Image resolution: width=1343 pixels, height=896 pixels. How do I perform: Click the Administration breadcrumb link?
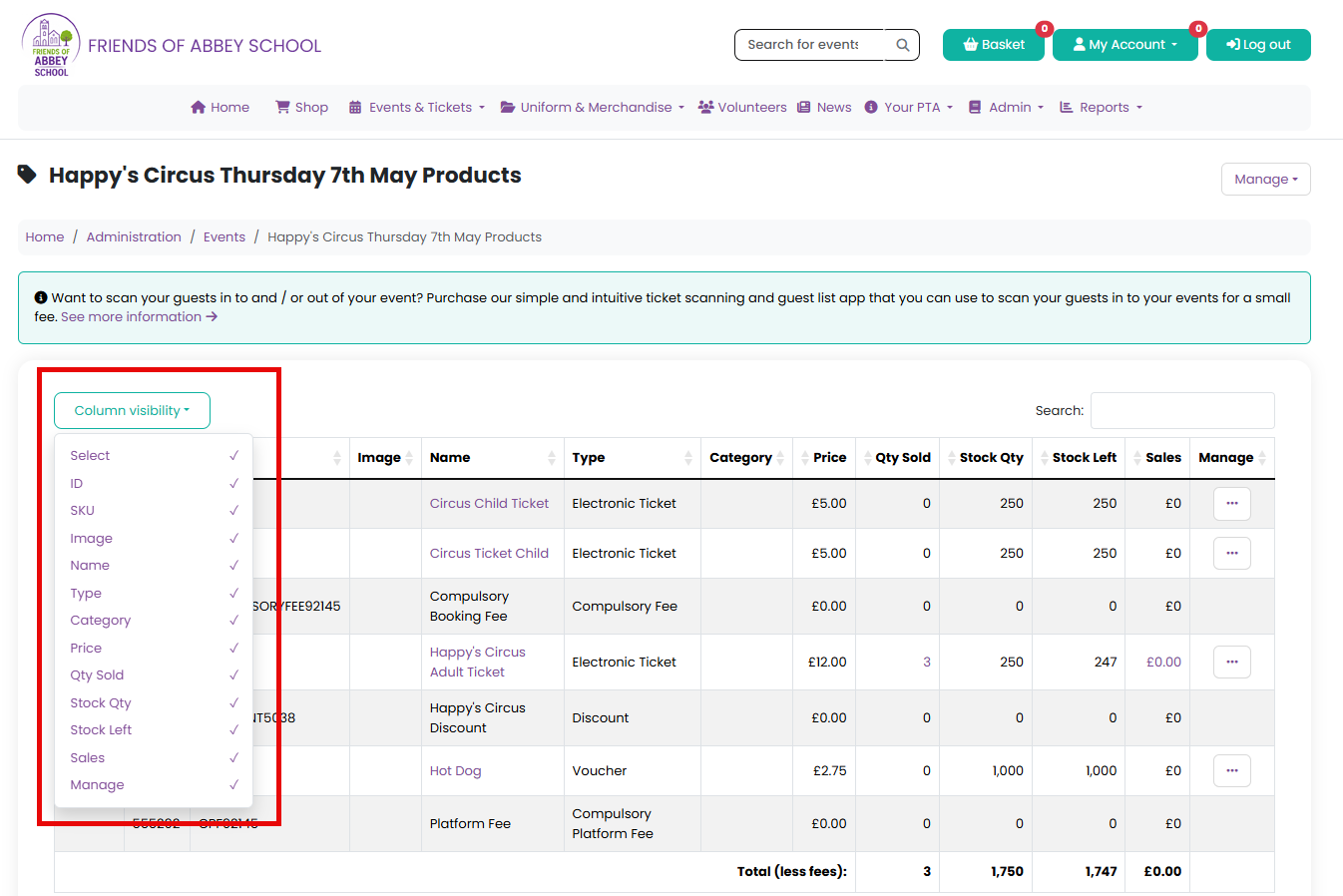coord(134,237)
